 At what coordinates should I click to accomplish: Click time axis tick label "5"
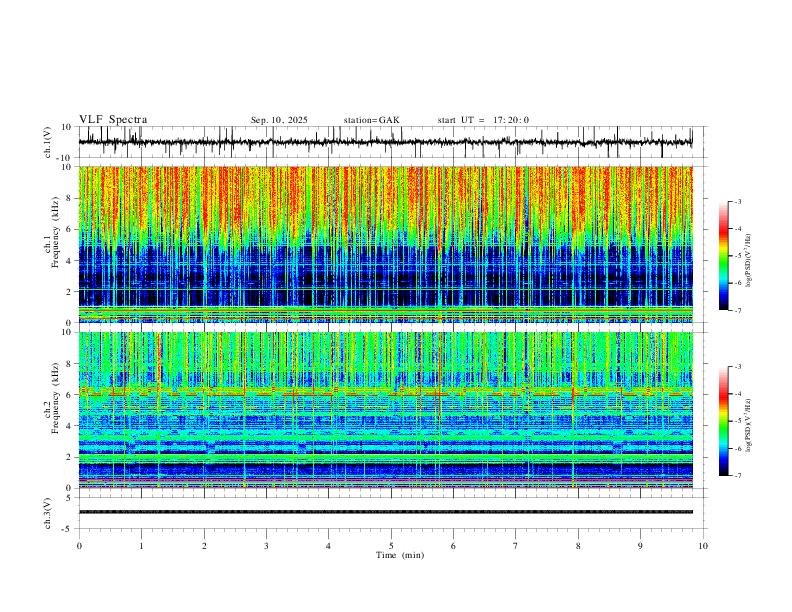pos(391,546)
